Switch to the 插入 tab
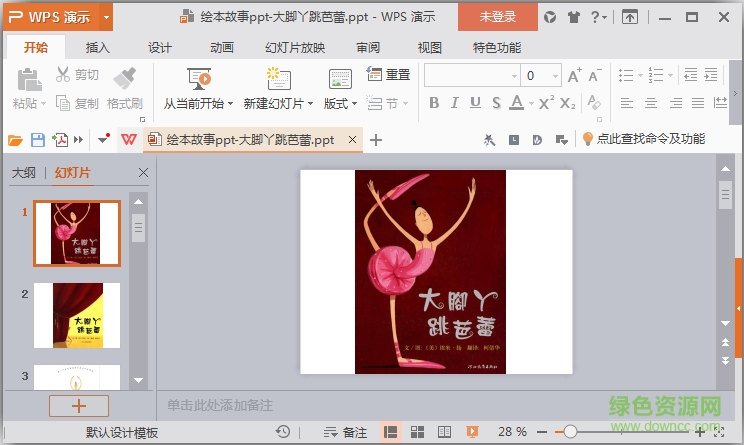 97,47
